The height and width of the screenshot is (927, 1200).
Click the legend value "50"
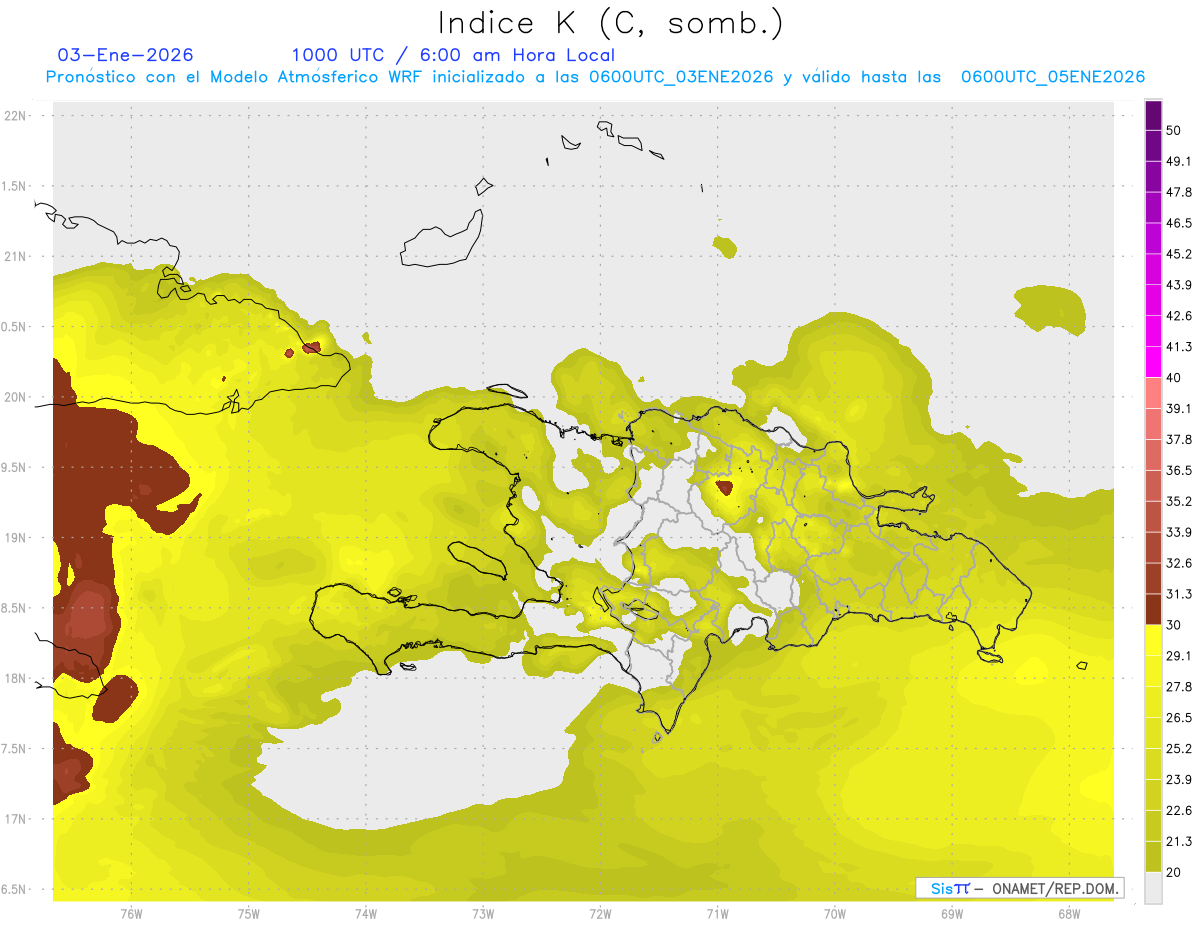(x=1174, y=130)
